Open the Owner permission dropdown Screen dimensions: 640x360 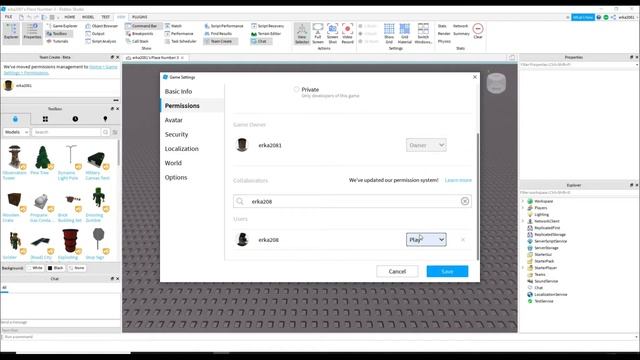426,145
